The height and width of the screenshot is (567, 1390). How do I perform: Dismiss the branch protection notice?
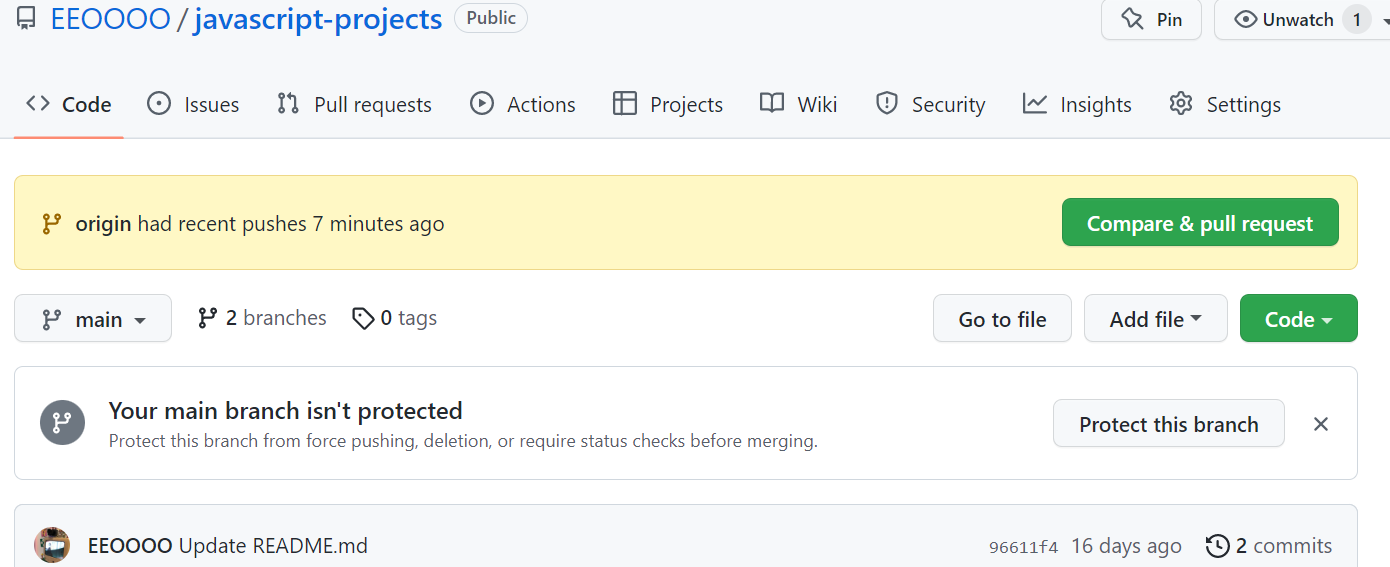click(1321, 424)
